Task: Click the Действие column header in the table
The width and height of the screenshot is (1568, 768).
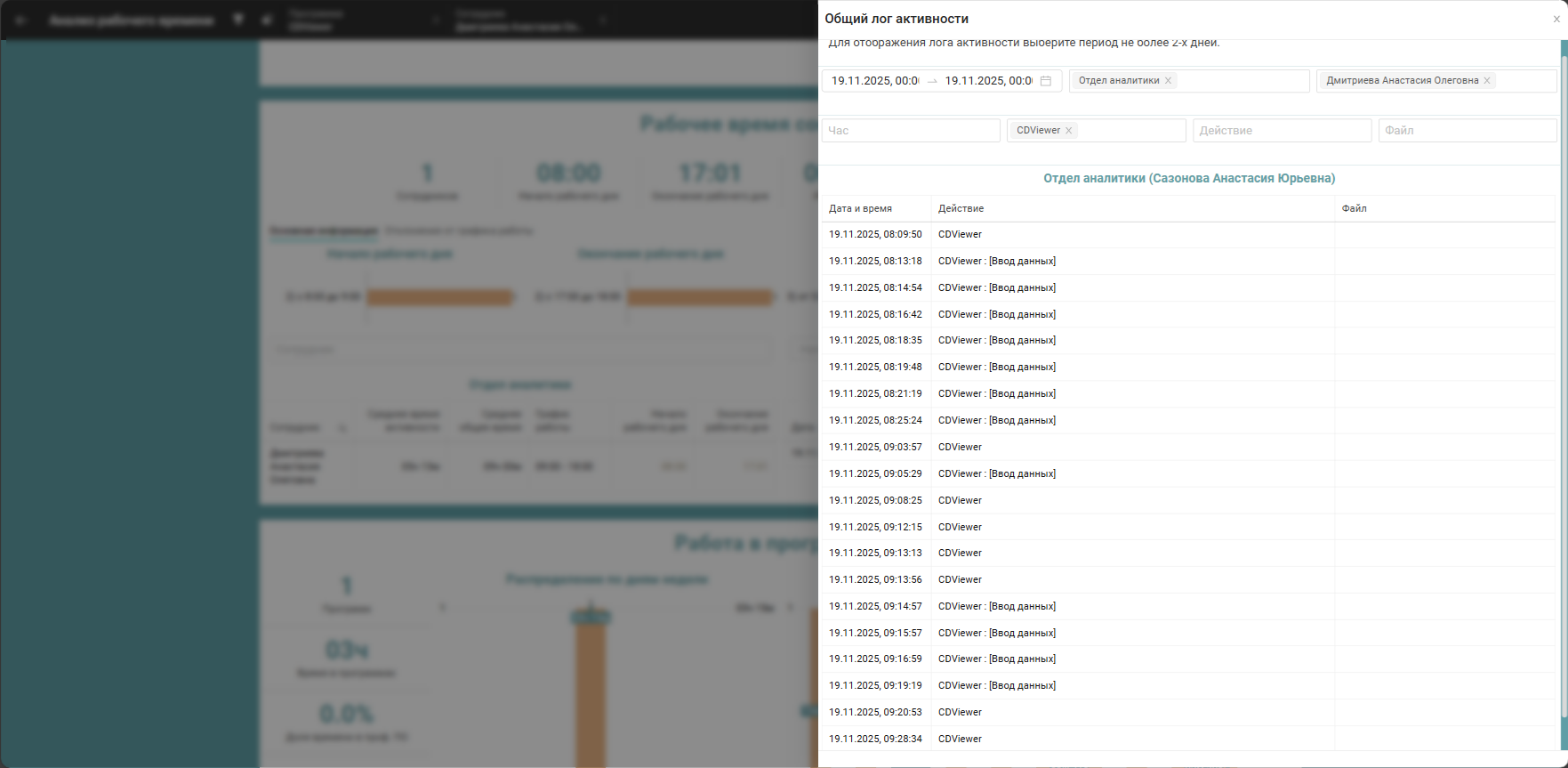Action: click(961, 209)
